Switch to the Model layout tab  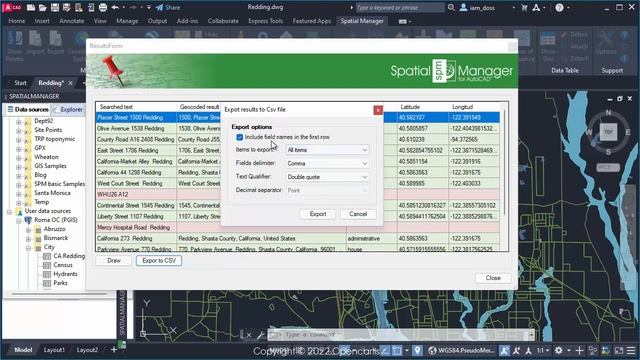pyautogui.click(x=23, y=350)
